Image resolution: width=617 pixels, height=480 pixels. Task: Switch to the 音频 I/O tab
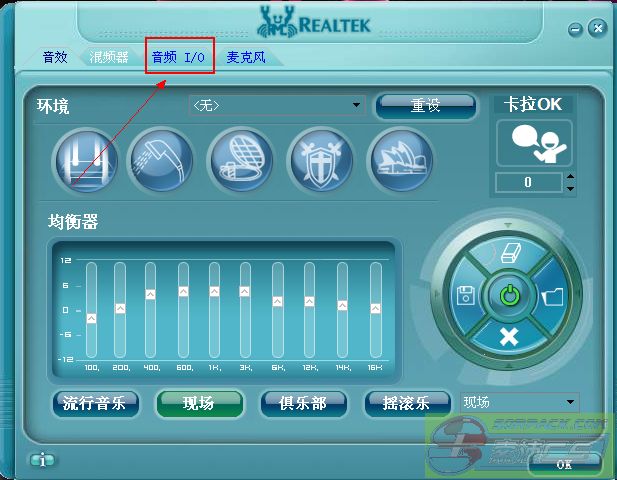[x=179, y=58]
